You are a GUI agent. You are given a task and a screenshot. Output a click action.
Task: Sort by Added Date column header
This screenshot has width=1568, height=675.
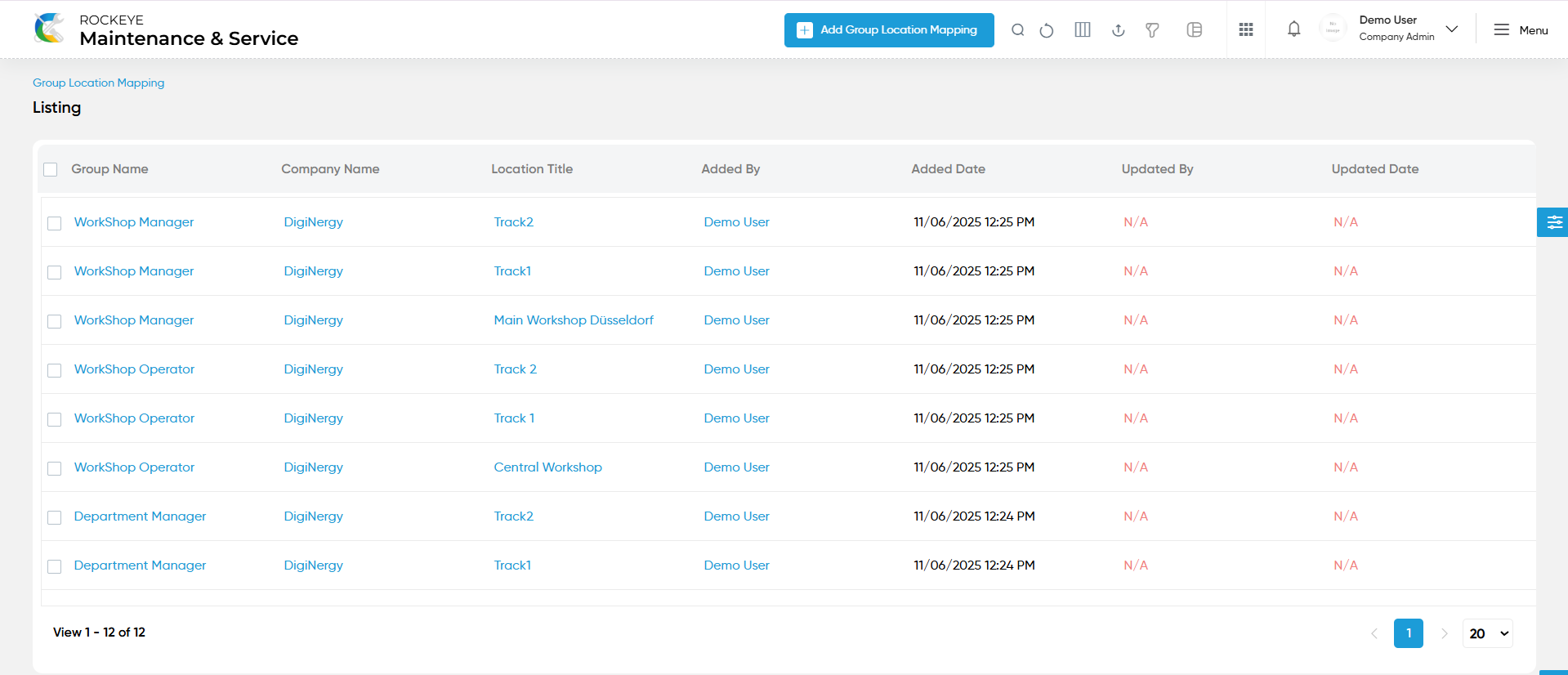click(948, 169)
